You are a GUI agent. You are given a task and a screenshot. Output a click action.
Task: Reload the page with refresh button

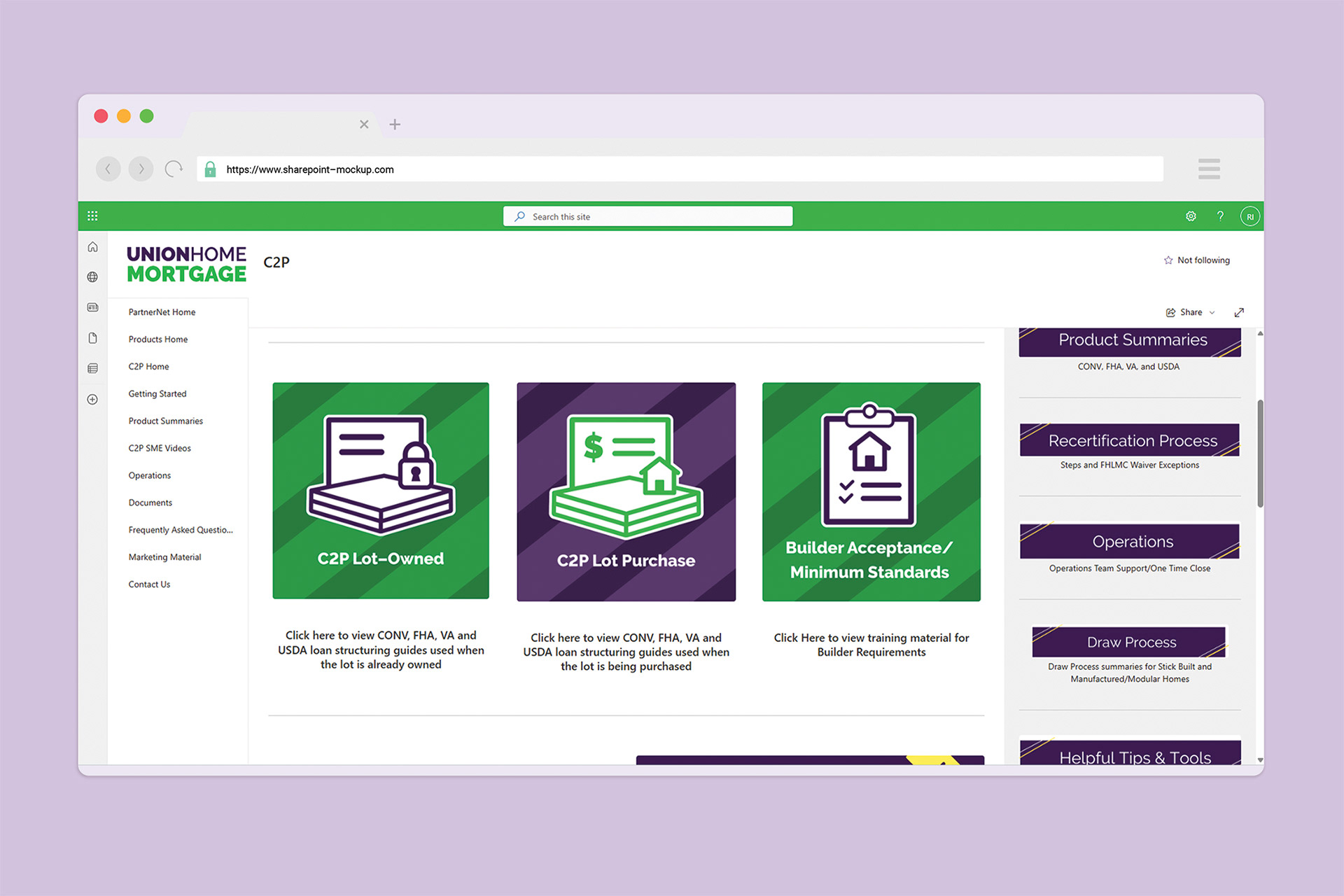point(174,169)
